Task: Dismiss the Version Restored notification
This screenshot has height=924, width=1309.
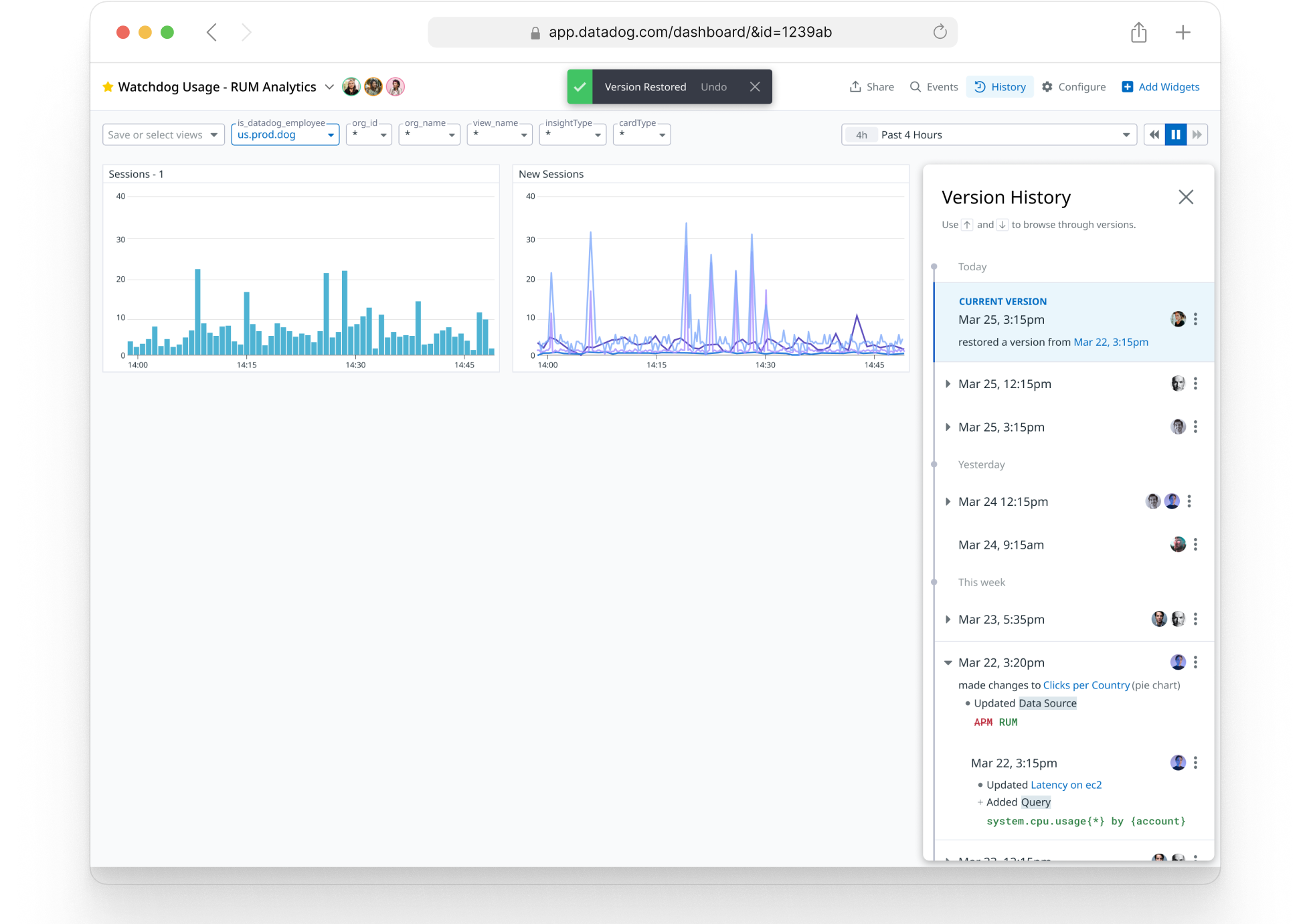Action: (x=755, y=87)
